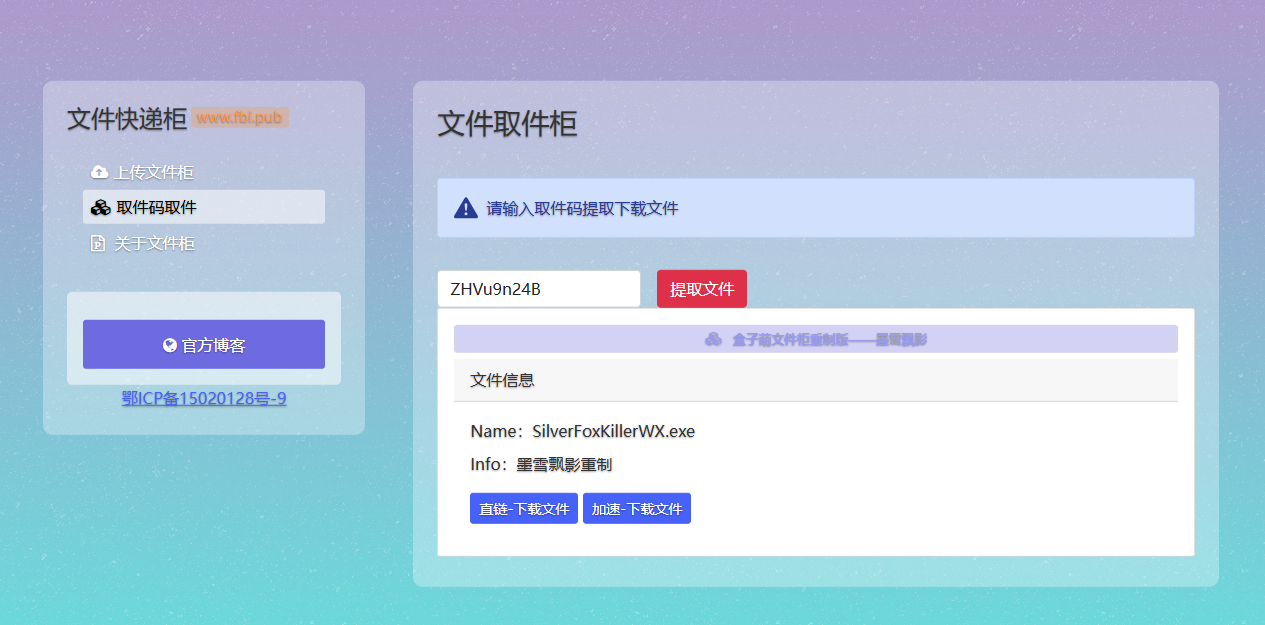Download via 直链-下载文件 button
The width and height of the screenshot is (1265, 625).
tap(523, 509)
